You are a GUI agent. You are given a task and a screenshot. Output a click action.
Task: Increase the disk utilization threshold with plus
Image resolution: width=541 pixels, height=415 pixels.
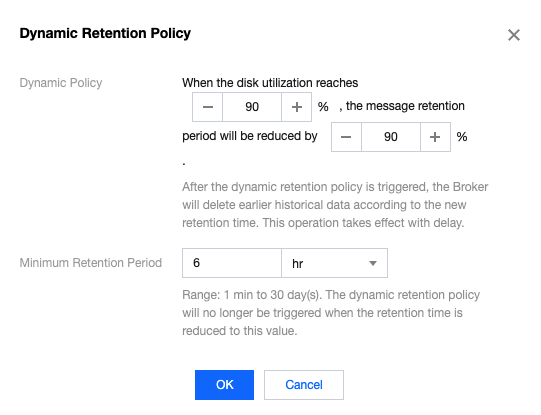pos(297,107)
